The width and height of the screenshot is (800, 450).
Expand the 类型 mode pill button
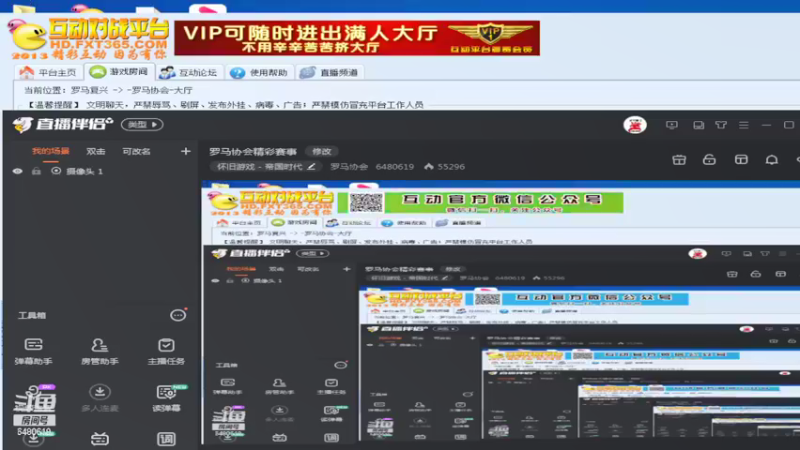coord(142,124)
